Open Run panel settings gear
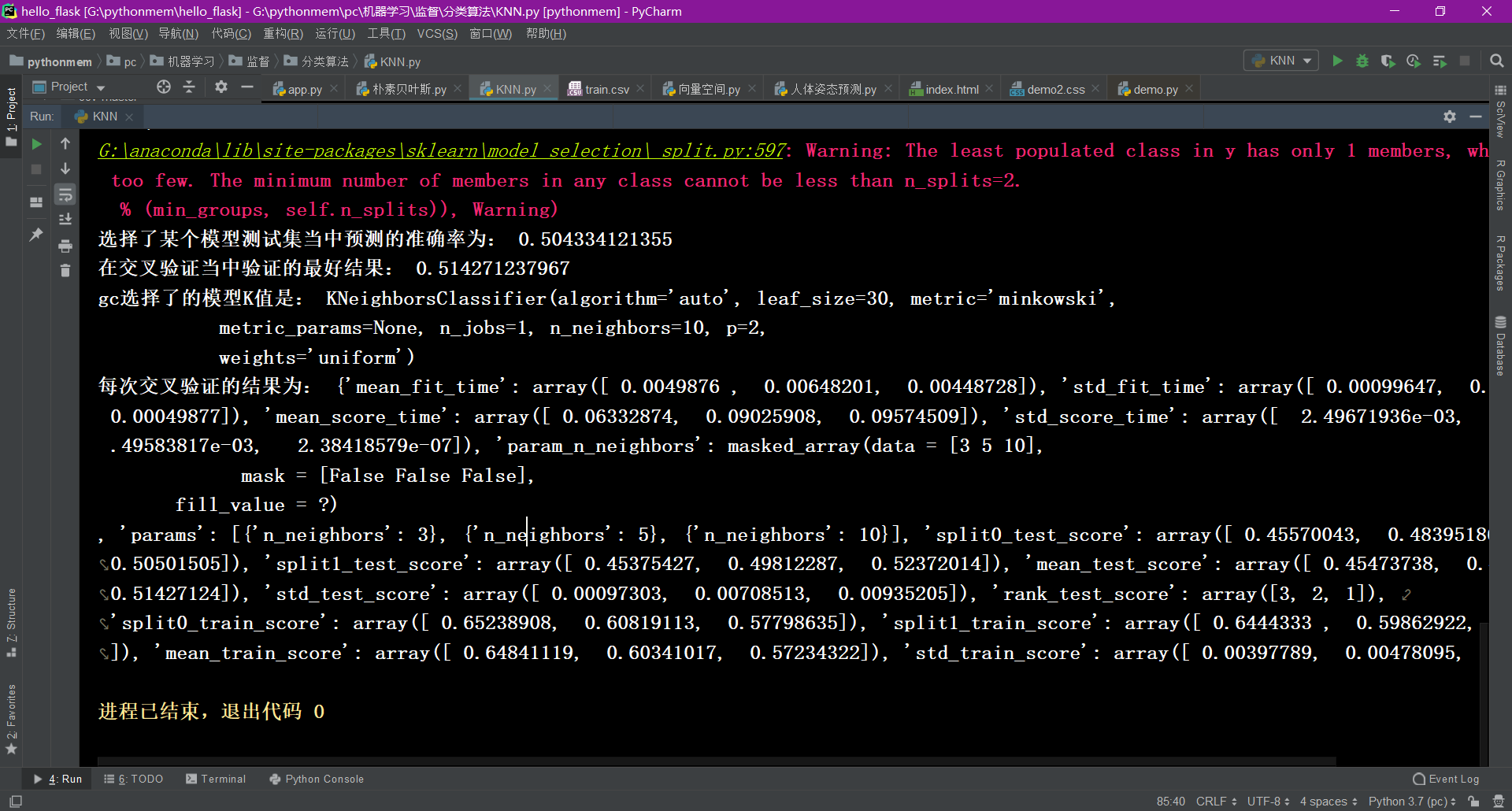 [x=1450, y=117]
